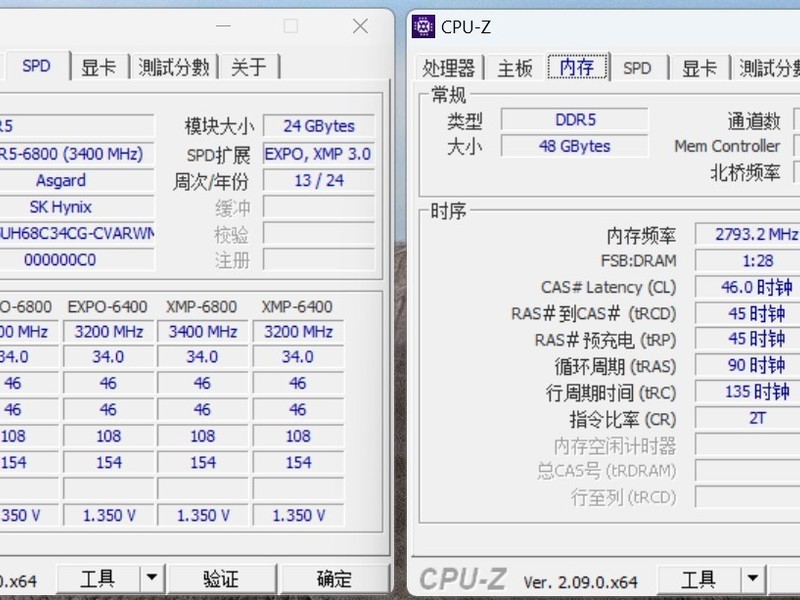Click the EXPO-6400 column header
Screen dimensions: 800x600
coord(108,307)
